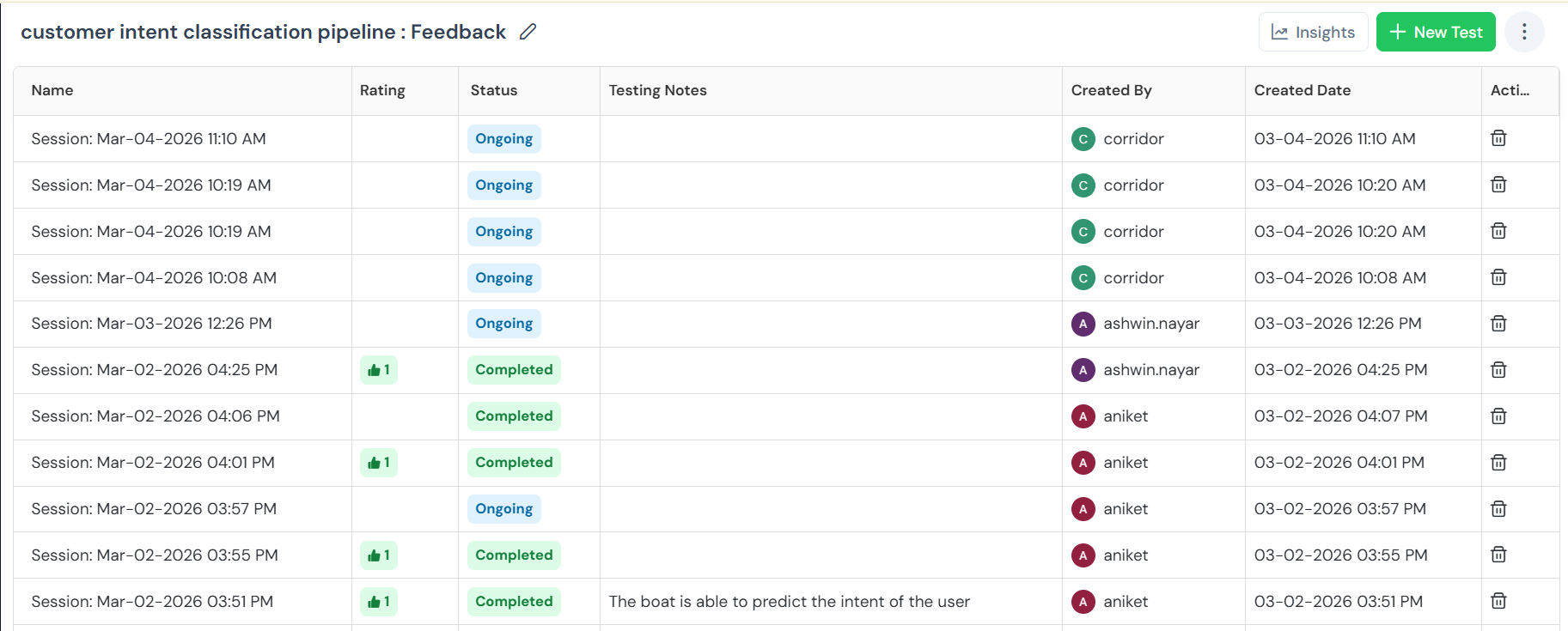
Task: Click Ongoing status badge for Mar-03-2026 session
Action: 503,324
